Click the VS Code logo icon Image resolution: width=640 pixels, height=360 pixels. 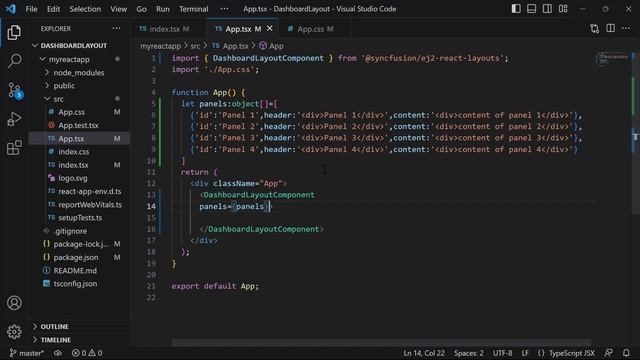tap(10, 9)
